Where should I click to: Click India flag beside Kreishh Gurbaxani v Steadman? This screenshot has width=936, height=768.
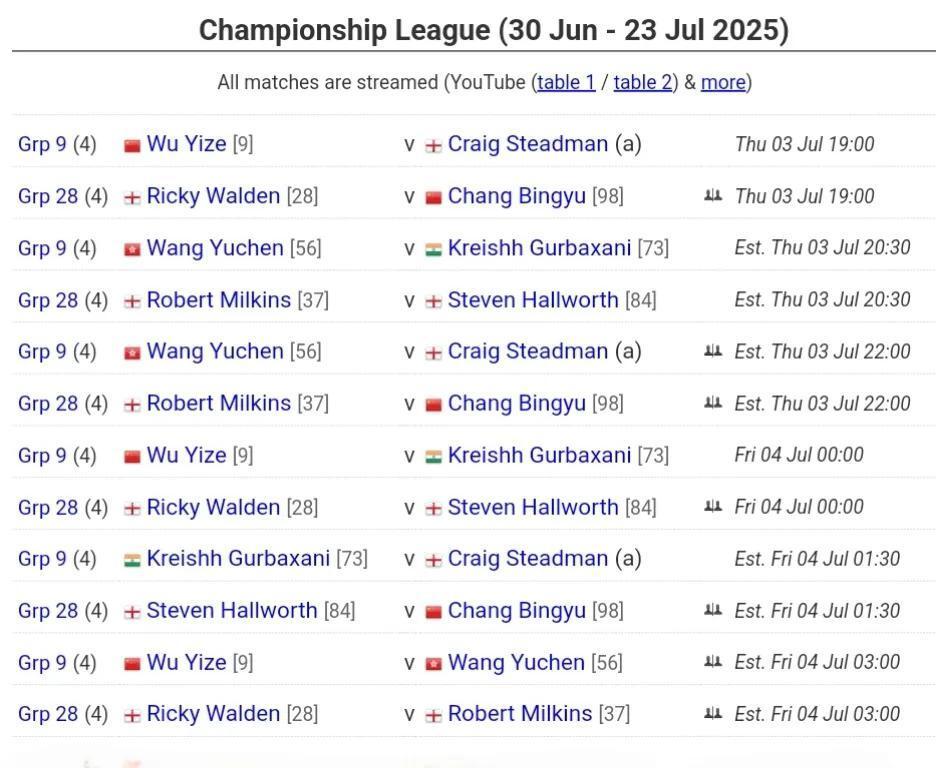click(132, 560)
